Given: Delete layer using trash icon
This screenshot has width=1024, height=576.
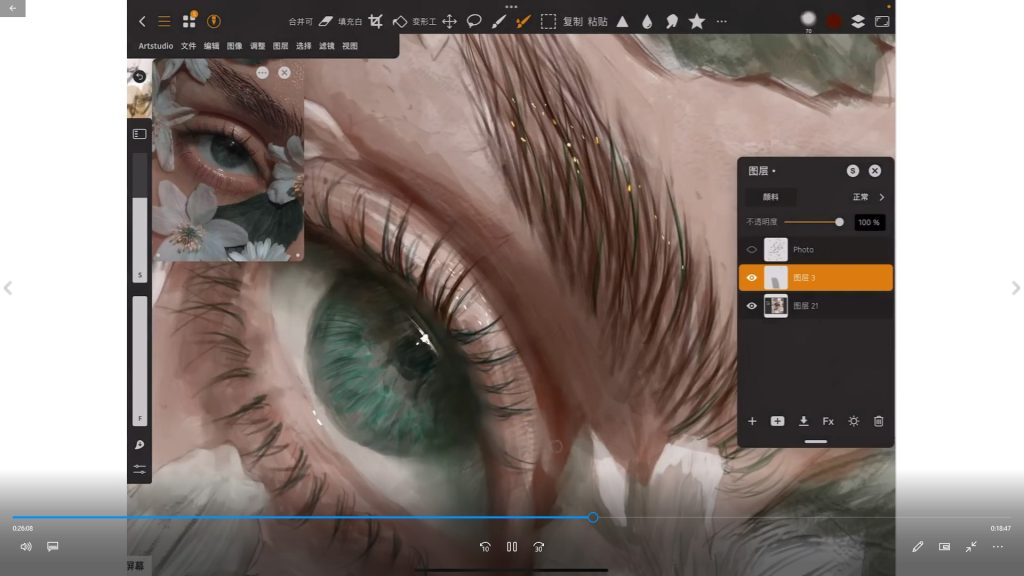Looking at the screenshot, I should [x=878, y=421].
